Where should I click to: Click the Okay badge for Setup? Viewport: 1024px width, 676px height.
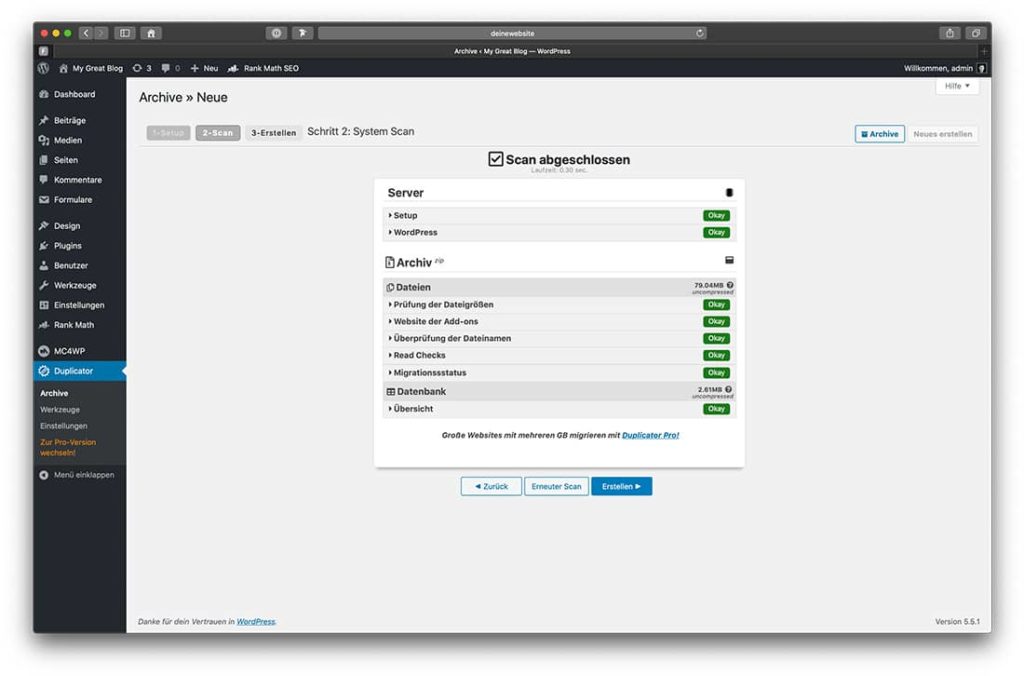tap(716, 216)
